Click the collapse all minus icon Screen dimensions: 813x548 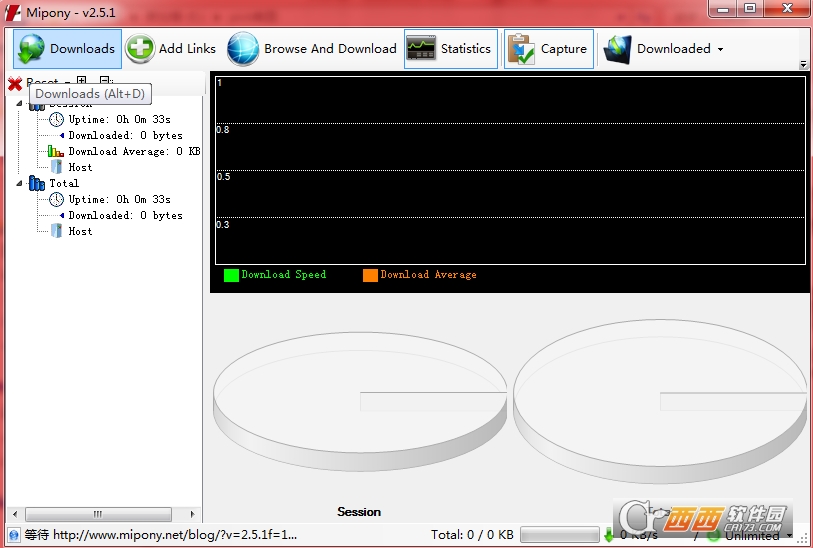[x=106, y=81]
